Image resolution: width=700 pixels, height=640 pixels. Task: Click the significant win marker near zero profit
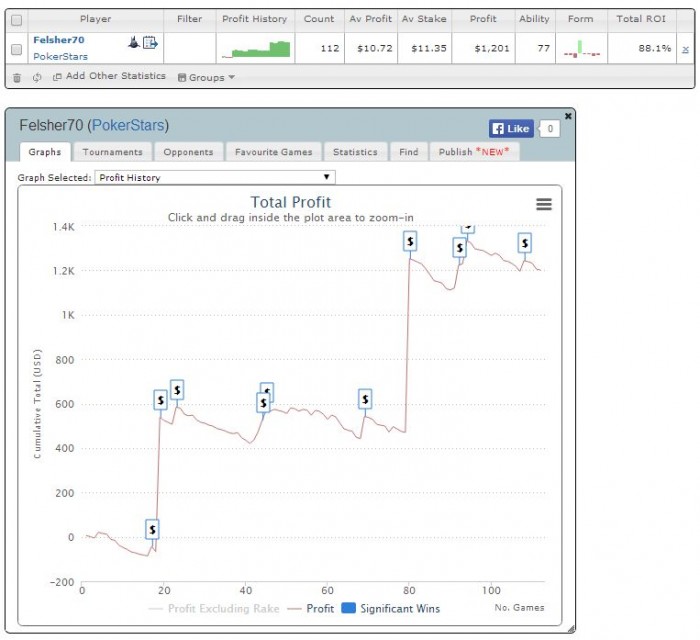152,529
